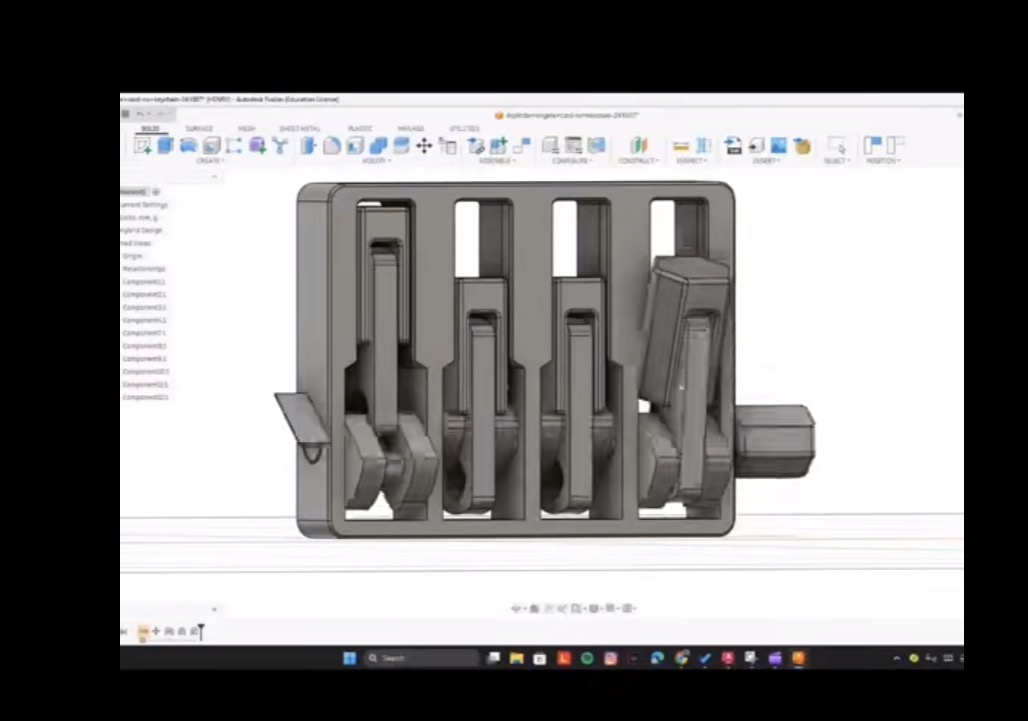This screenshot has width=1028, height=721.
Task: Click the Insert Canvas image icon
Action: 778,145
